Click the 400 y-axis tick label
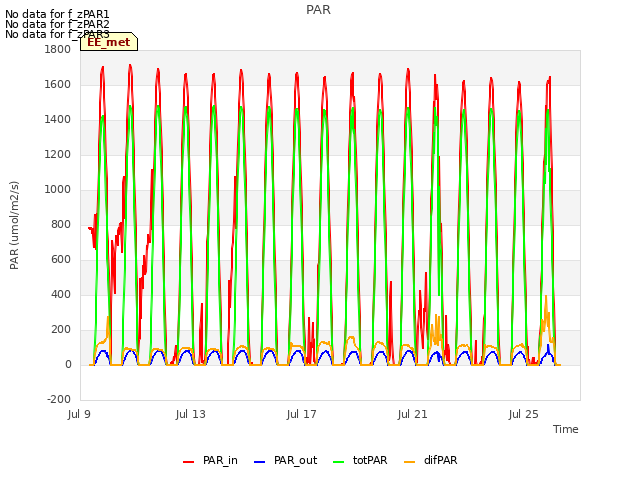The height and width of the screenshot is (480, 640). click(61, 294)
